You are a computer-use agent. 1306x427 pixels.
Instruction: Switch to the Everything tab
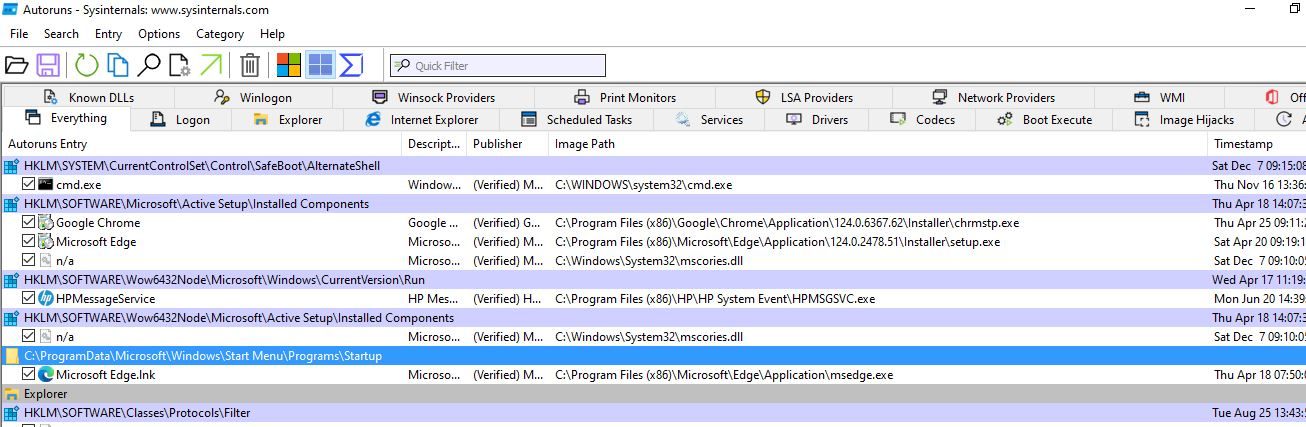coord(67,119)
